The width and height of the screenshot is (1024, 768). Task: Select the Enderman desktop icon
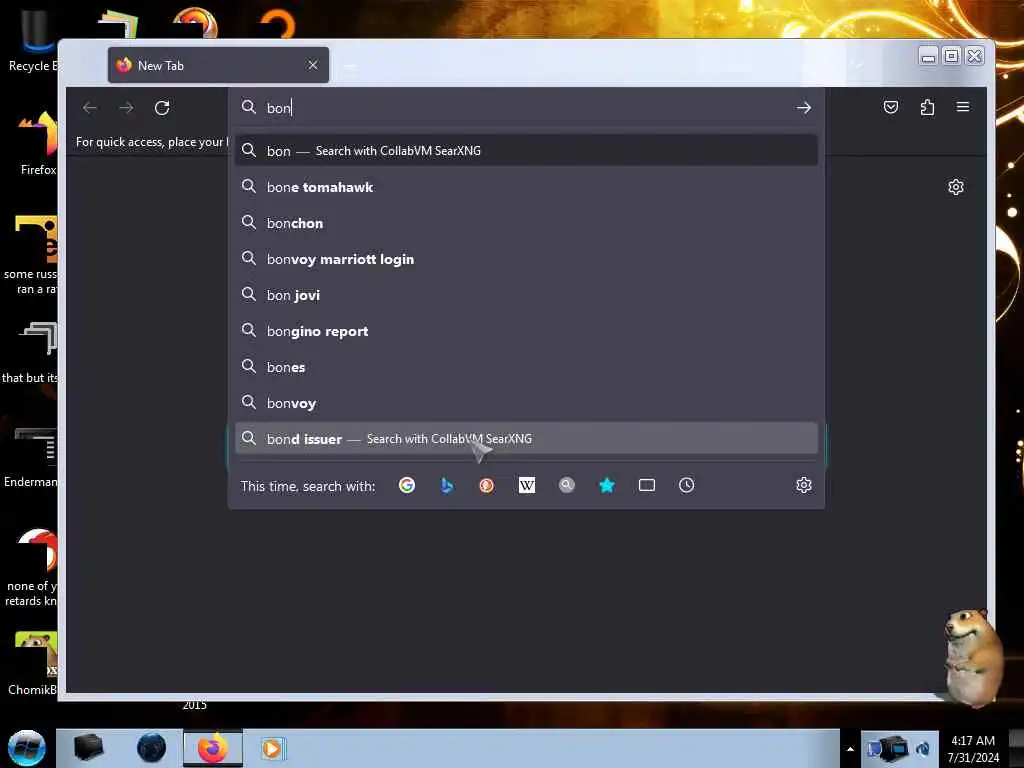[31, 457]
